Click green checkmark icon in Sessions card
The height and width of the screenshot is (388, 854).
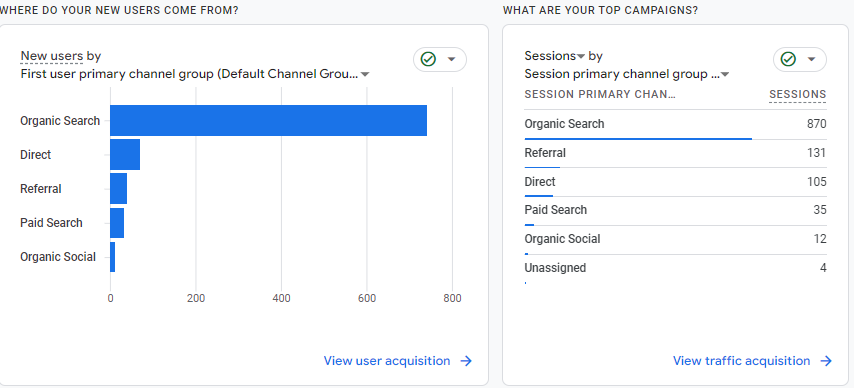788,59
